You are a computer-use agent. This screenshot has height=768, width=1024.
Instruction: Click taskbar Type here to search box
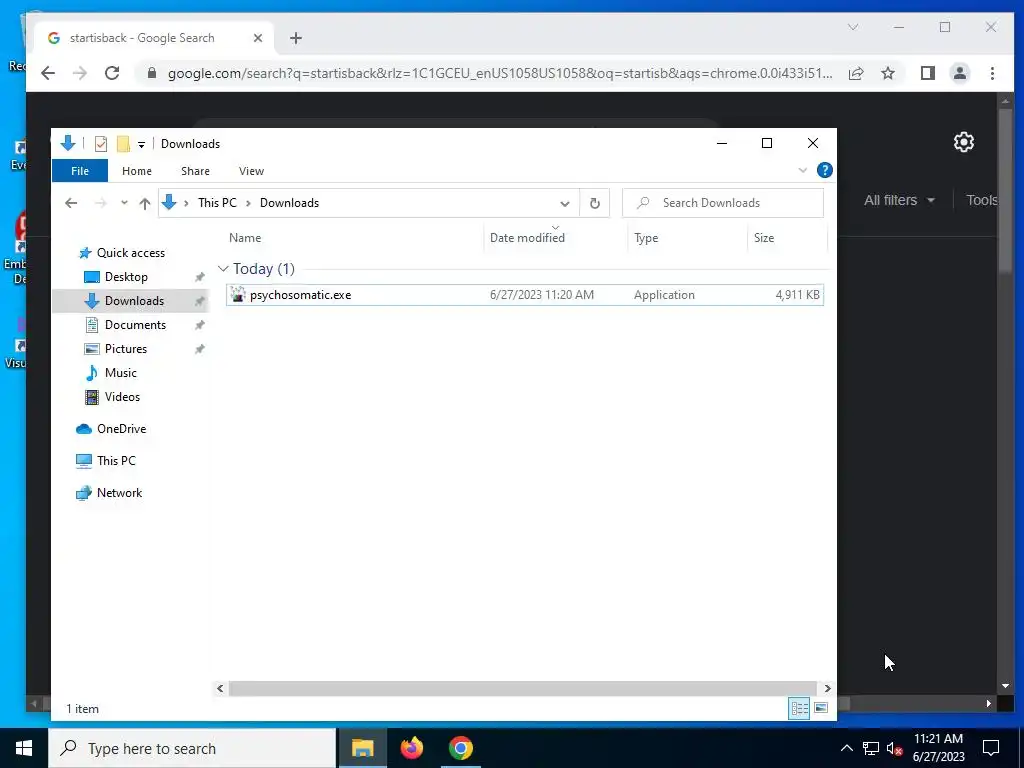(x=193, y=748)
